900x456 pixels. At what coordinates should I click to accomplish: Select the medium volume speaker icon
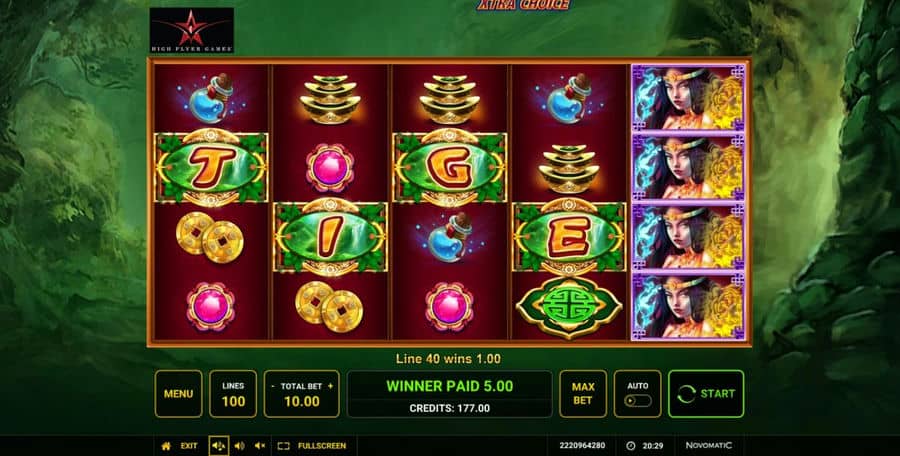click(239, 446)
